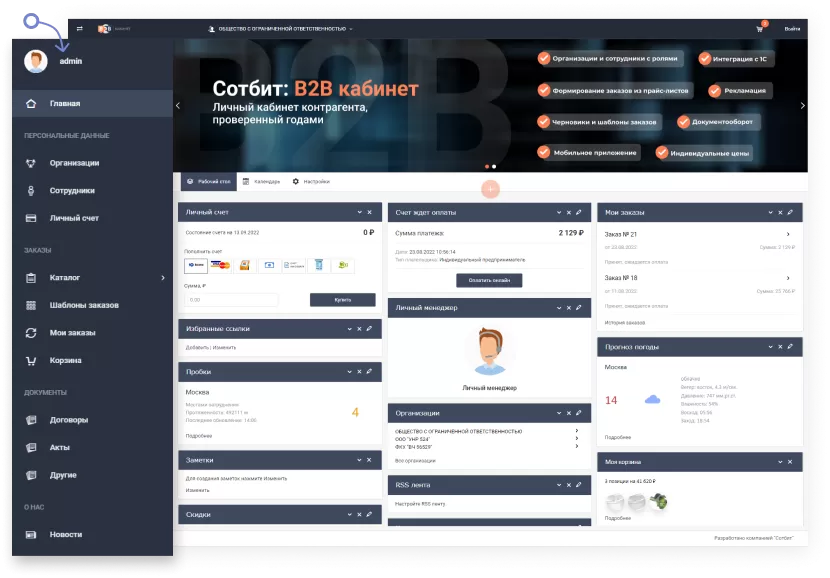The width and height of the screenshot is (830, 578).
Task: Collapse the Мои заказы widget
Action: pos(769,212)
